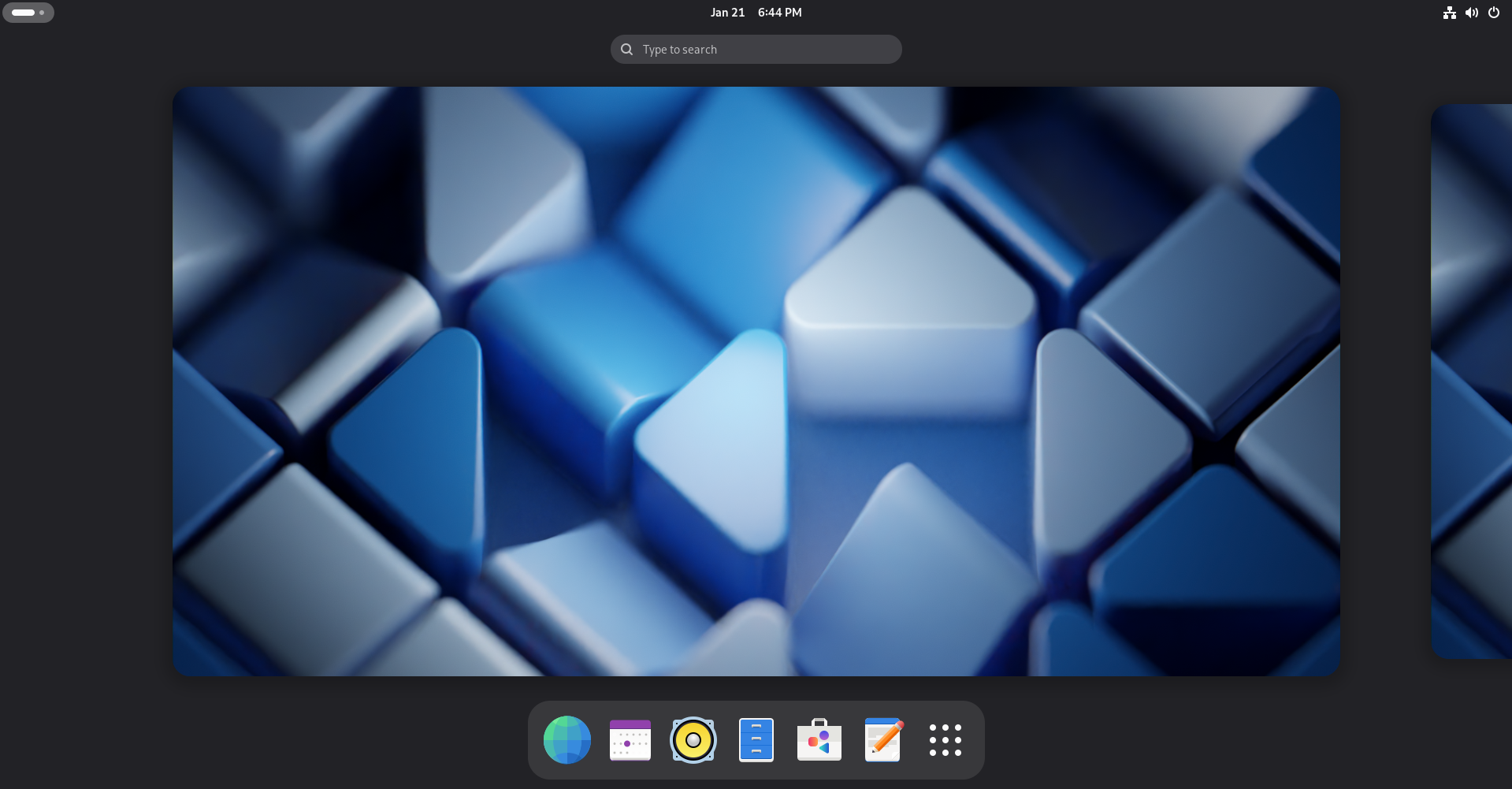Click the volume icon in top bar
1512x789 pixels.
1472,13
